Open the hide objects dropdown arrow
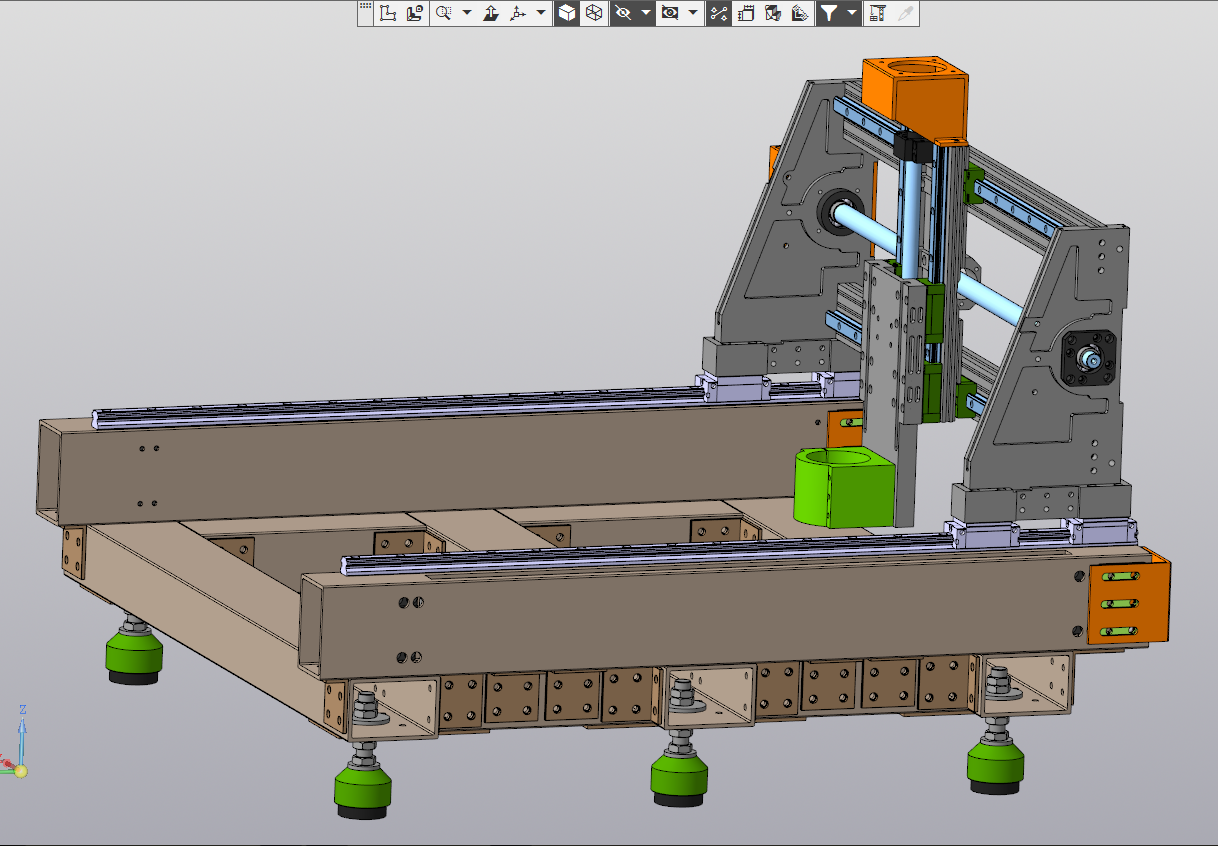The width and height of the screenshot is (1218, 846). [646, 13]
